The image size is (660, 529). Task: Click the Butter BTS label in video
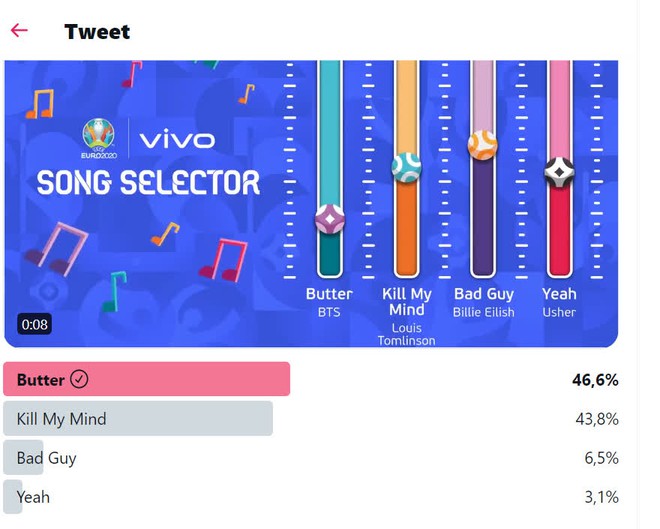click(x=329, y=302)
